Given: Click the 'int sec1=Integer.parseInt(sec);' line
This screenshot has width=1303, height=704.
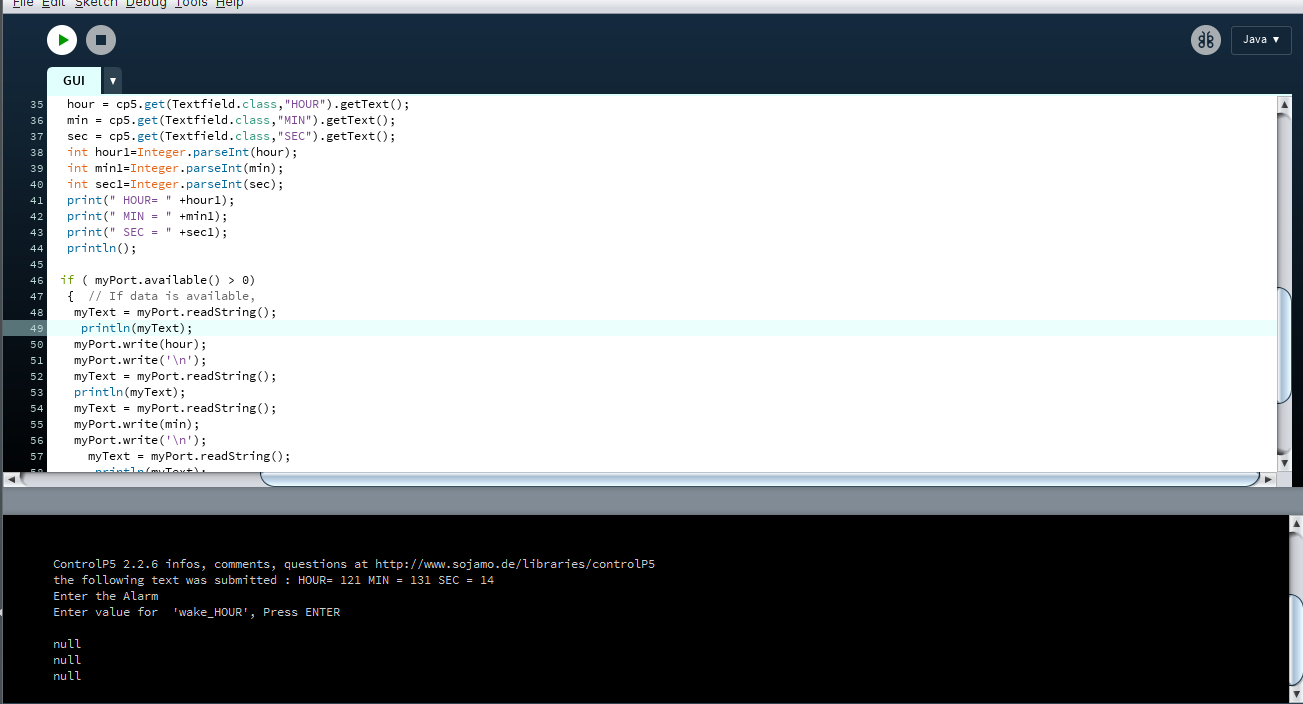Looking at the screenshot, I should [175, 184].
